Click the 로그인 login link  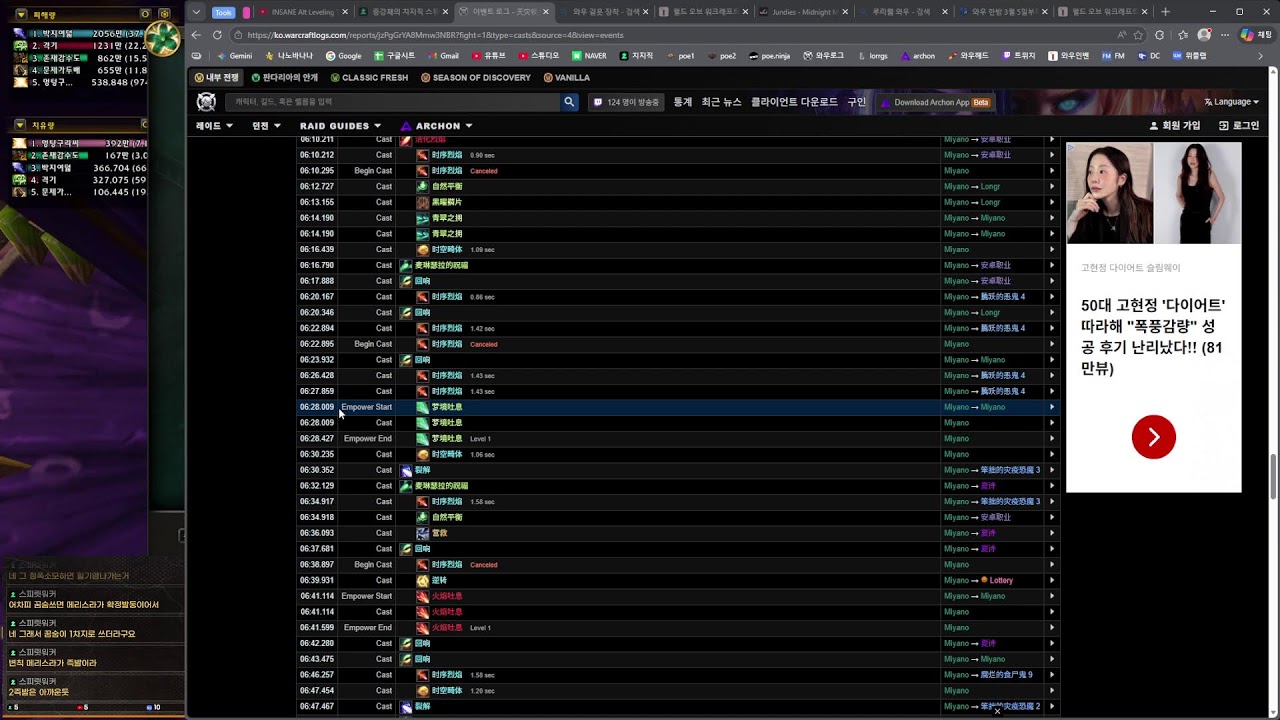1239,126
